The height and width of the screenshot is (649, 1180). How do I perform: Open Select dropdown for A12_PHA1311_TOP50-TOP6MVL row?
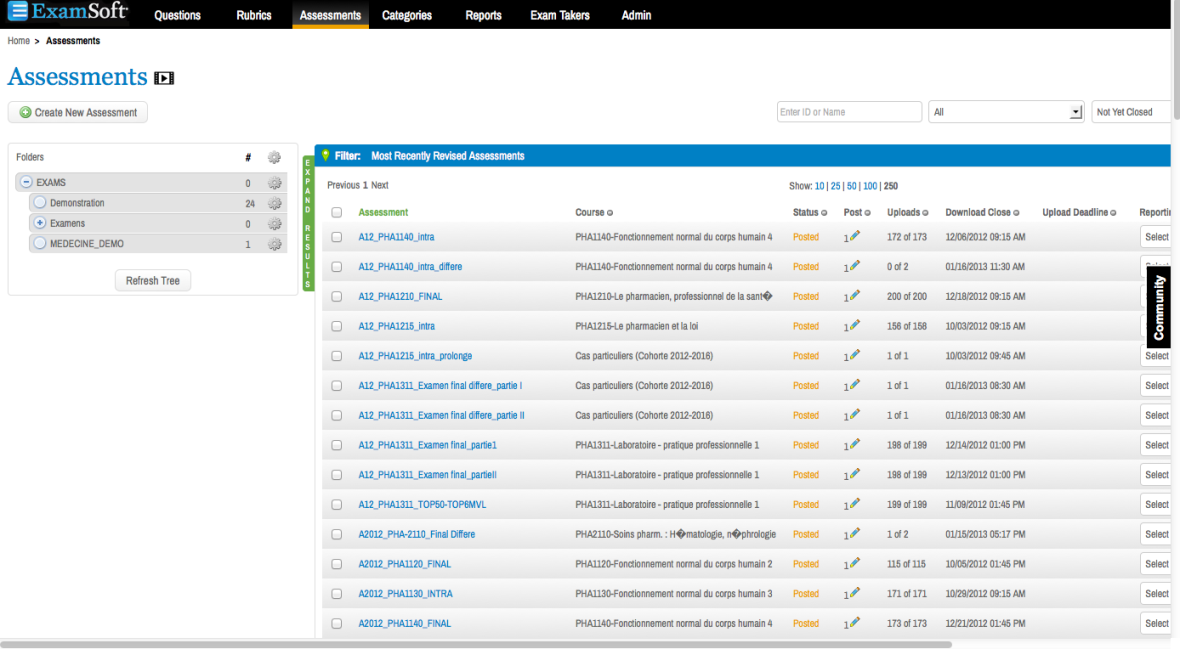point(1156,504)
